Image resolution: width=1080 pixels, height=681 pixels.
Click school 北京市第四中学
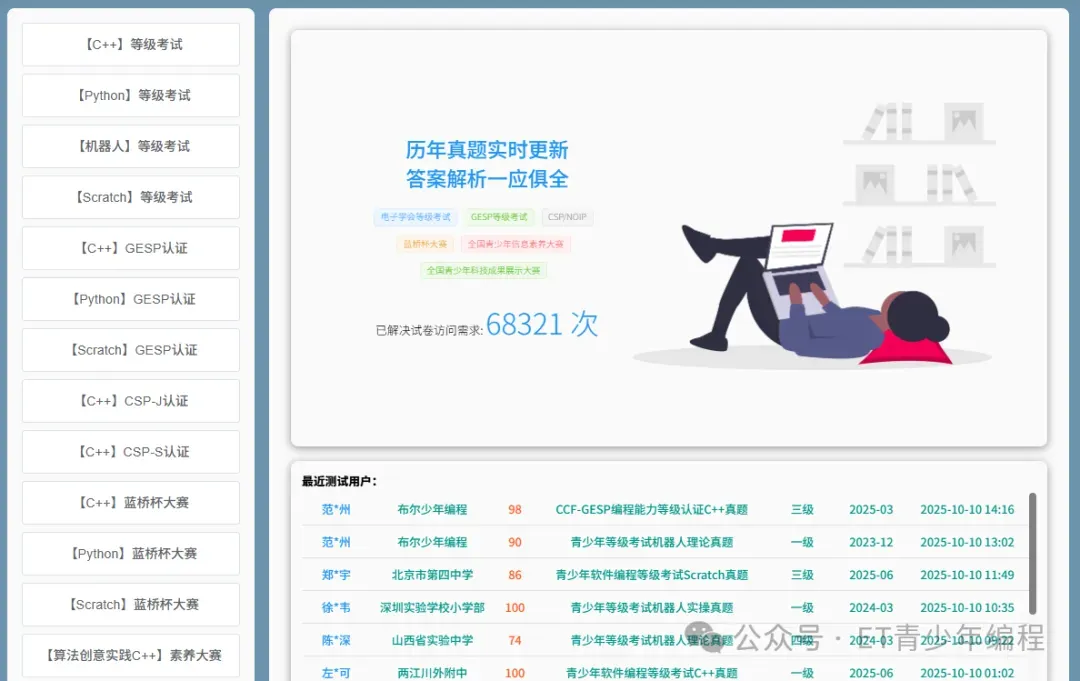432,574
